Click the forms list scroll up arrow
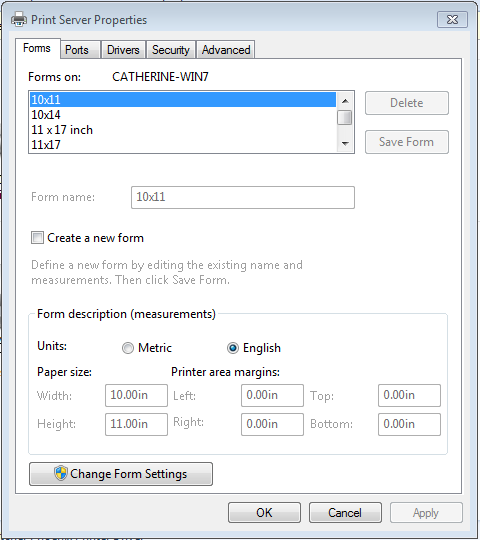The width and height of the screenshot is (480, 540). [345, 101]
